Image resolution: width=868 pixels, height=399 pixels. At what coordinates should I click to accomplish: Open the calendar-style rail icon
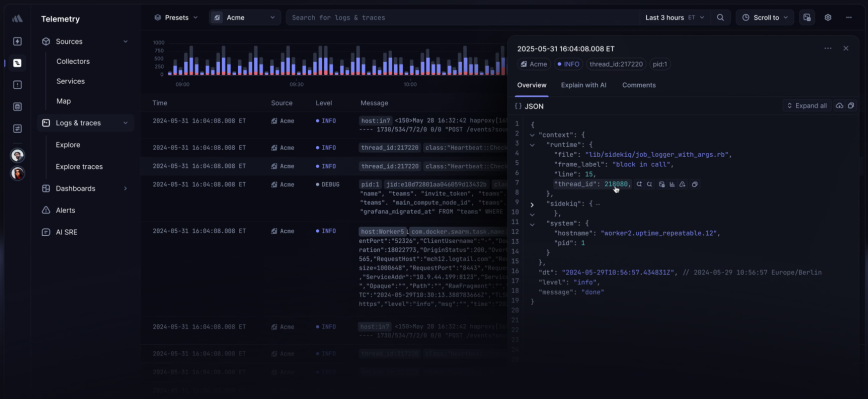tap(17, 106)
